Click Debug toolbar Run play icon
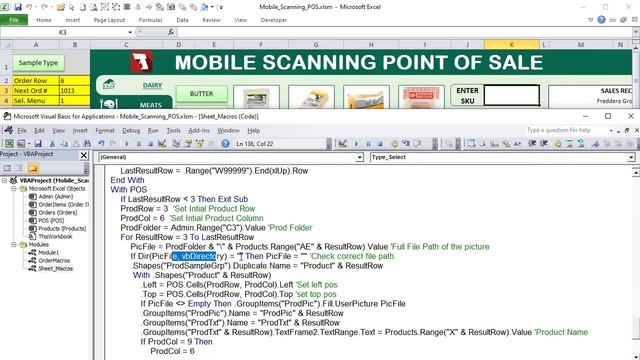This screenshot has width=640, height=360. (x=356, y=144)
